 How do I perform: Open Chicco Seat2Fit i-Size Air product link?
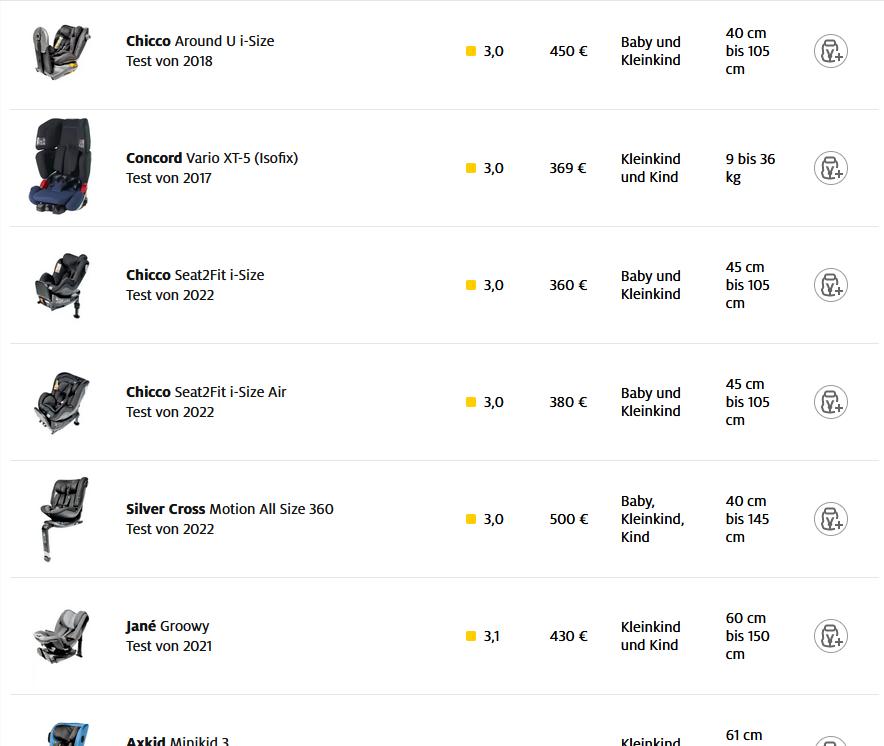click(x=205, y=392)
